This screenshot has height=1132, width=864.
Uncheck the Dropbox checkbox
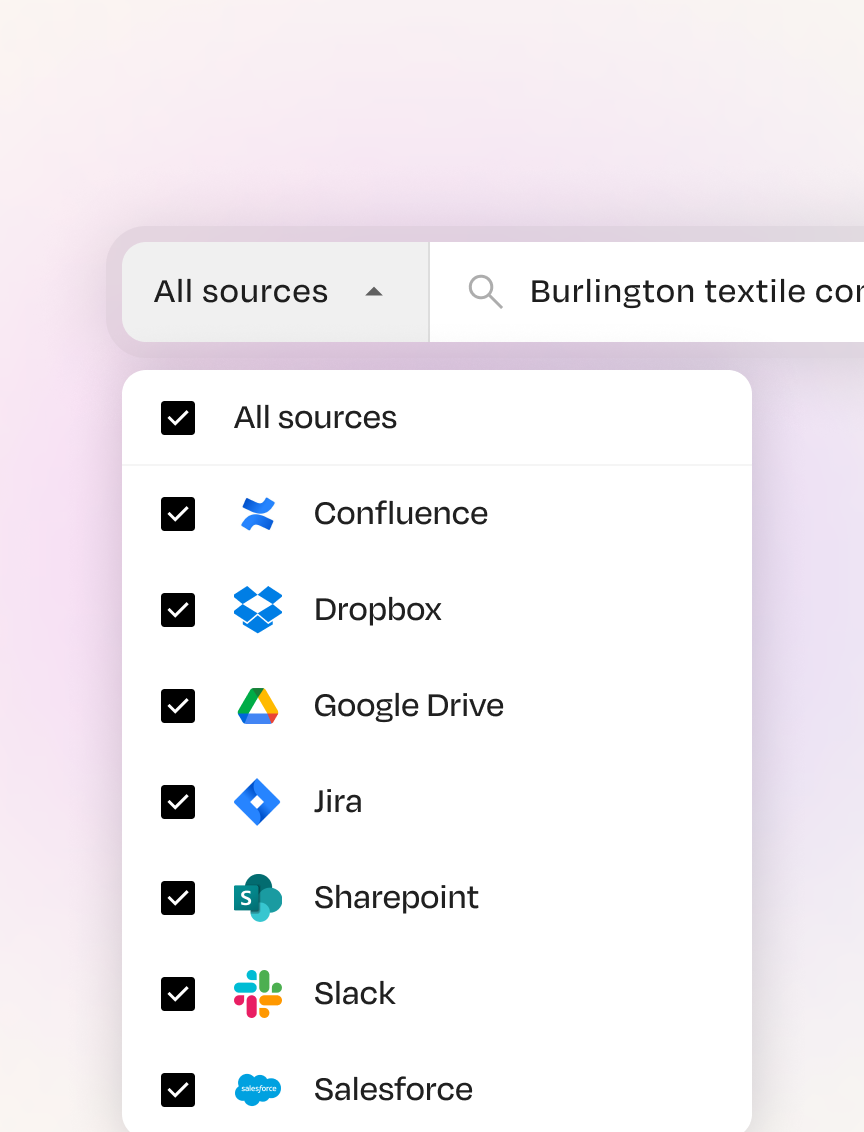[x=178, y=610]
